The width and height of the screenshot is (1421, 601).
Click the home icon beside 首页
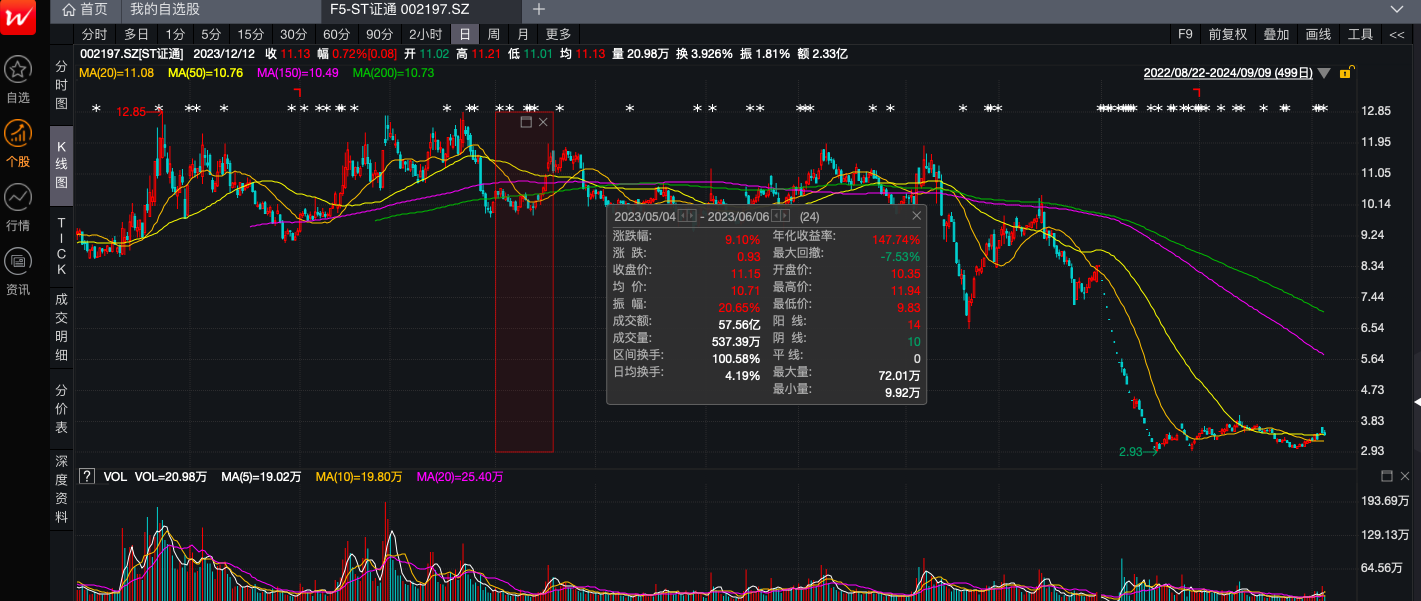[x=69, y=9]
